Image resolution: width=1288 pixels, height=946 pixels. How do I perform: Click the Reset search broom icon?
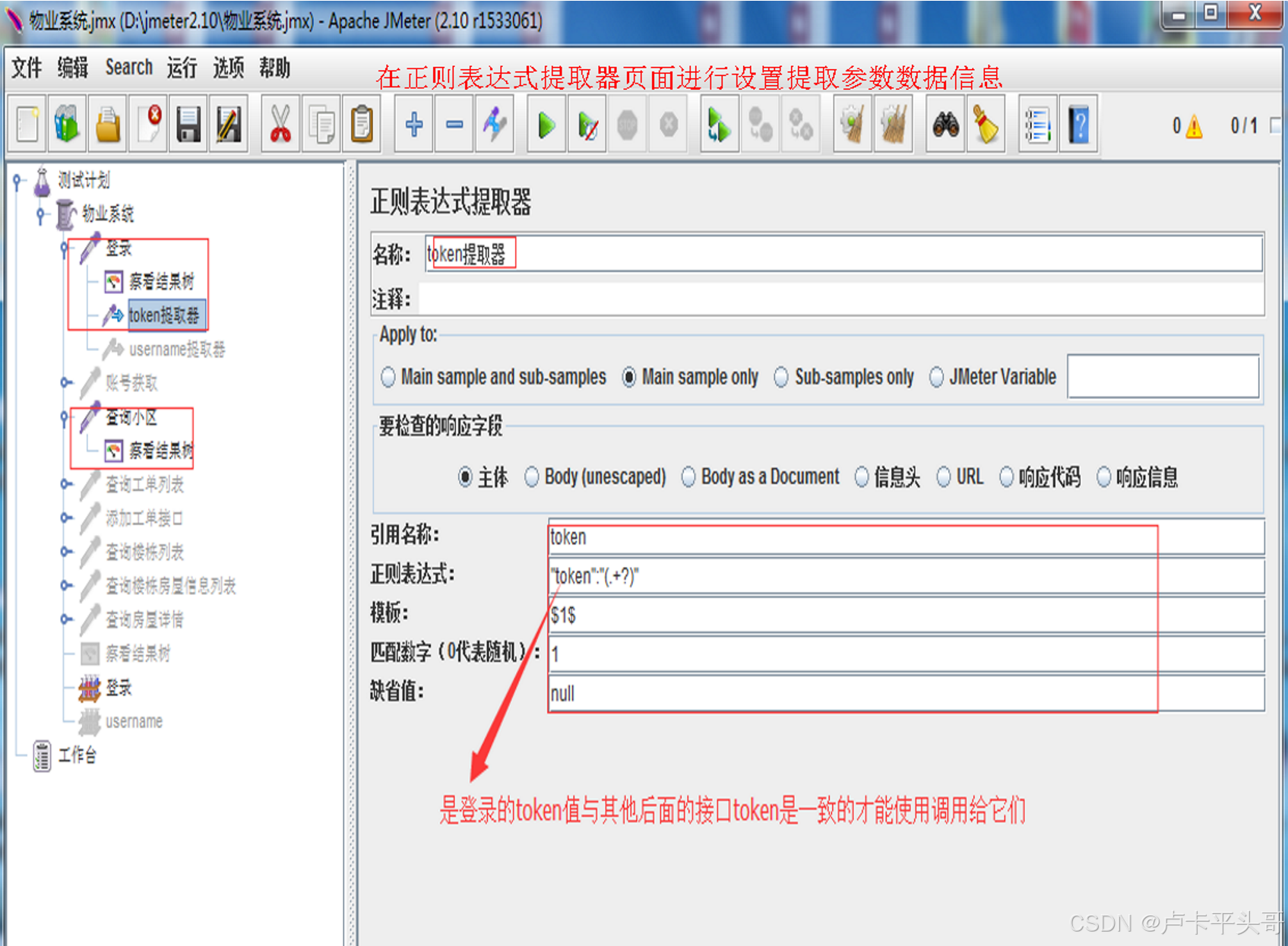pos(986,124)
